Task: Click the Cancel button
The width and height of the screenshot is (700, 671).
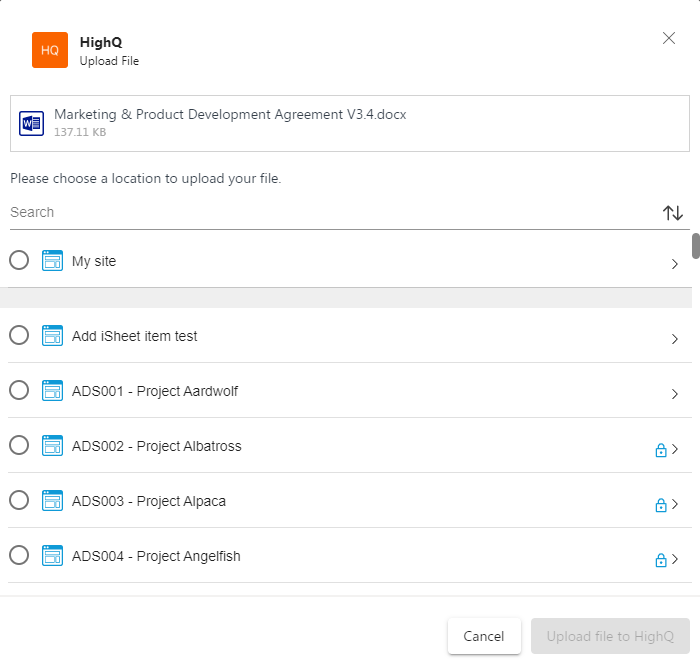Action: (x=484, y=636)
